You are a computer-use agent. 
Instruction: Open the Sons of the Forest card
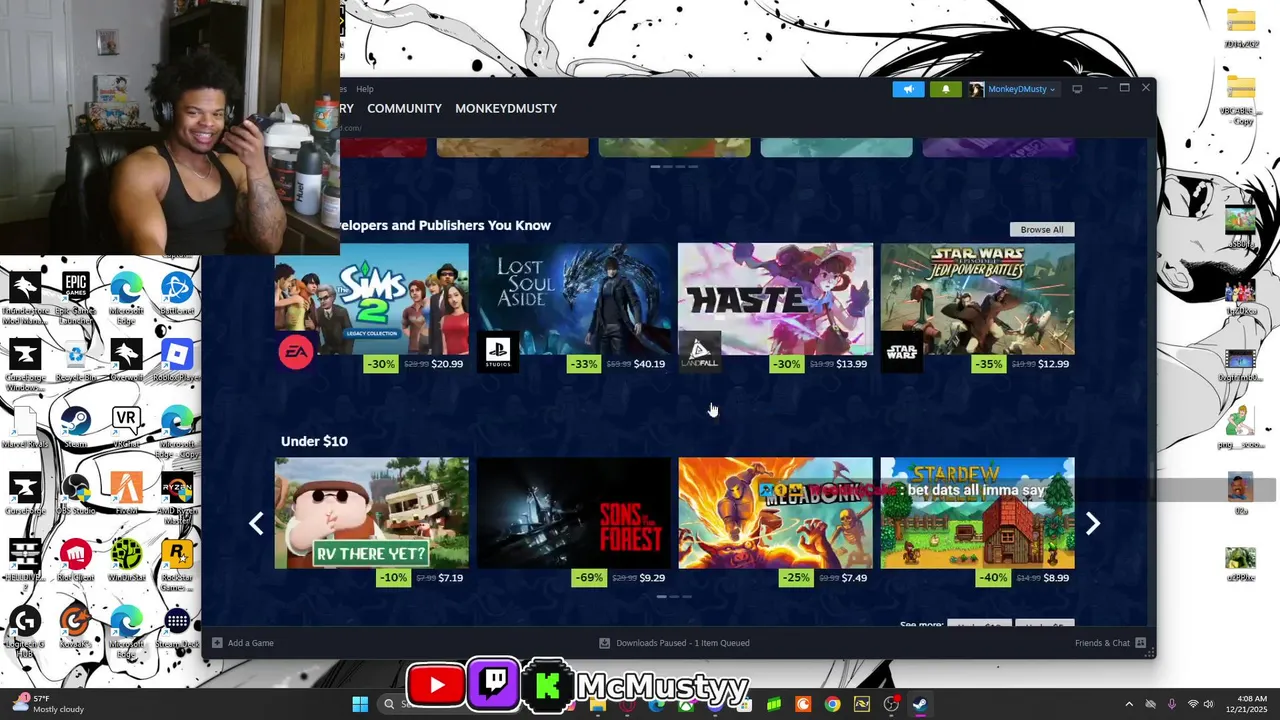574,513
